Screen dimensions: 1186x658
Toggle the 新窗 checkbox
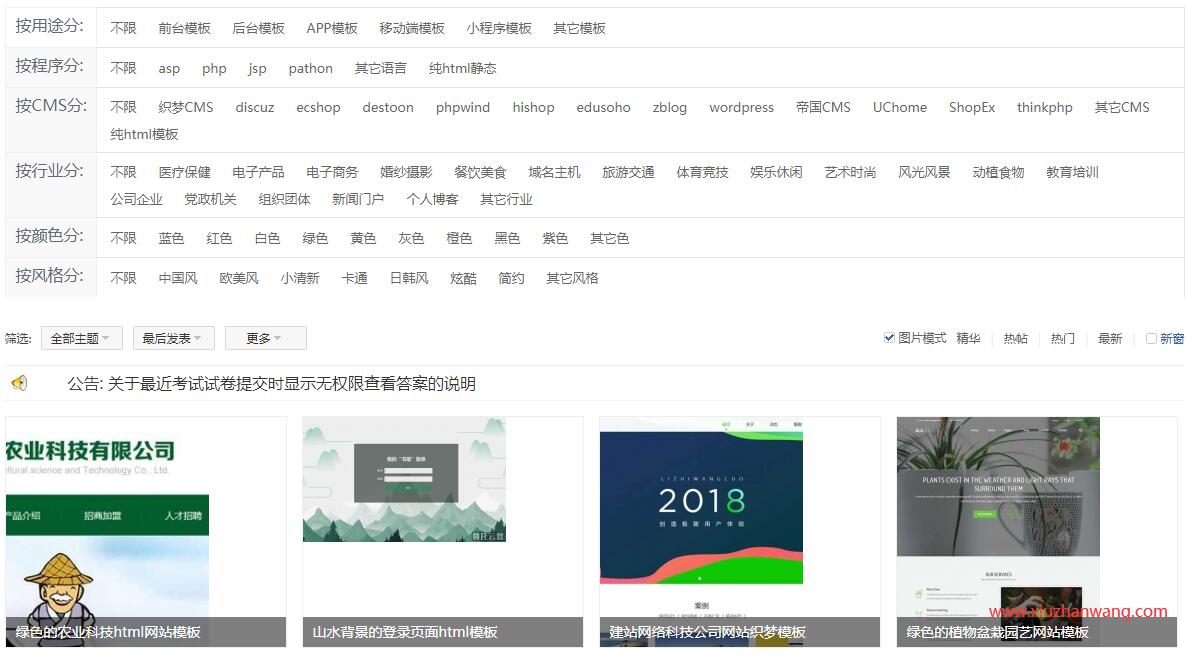[x=1151, y=339]
